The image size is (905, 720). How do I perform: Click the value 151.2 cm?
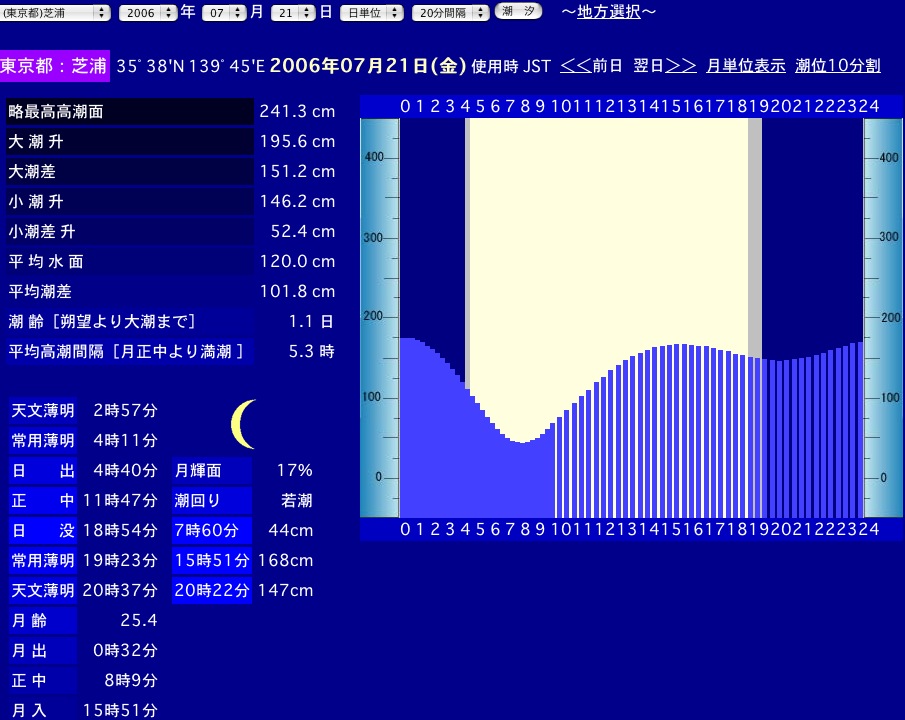(x=297, y=171)
